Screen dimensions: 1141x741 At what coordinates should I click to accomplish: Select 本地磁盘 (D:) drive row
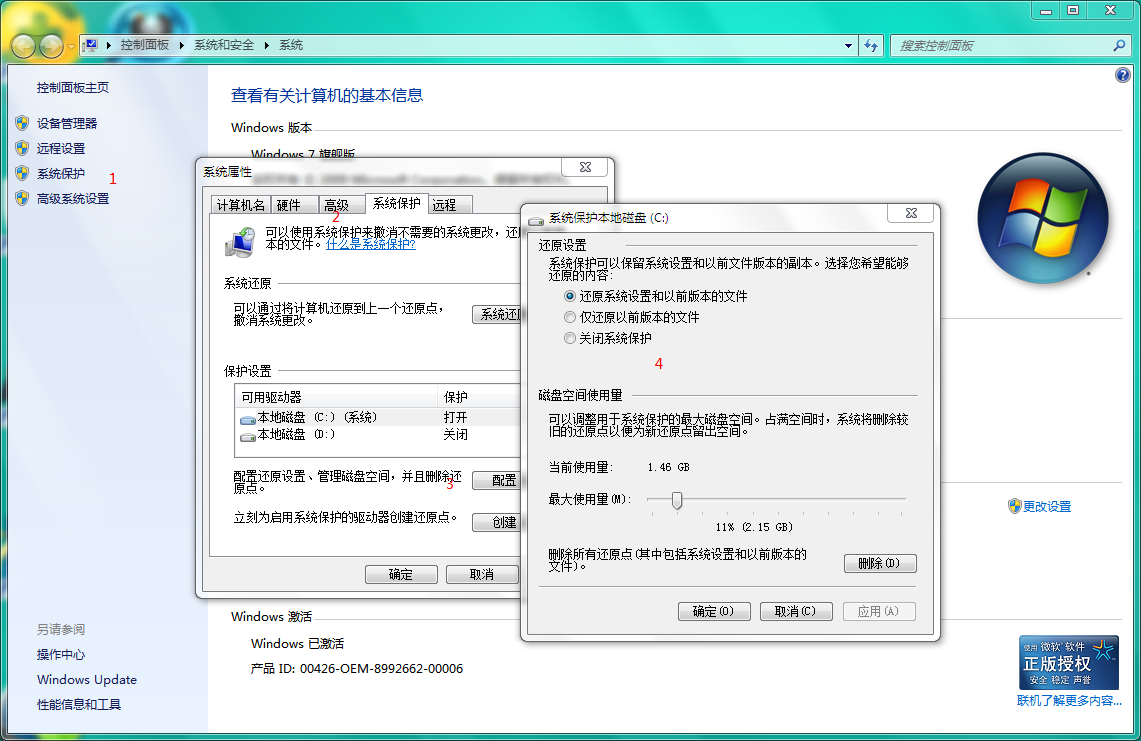coord(378,435)
